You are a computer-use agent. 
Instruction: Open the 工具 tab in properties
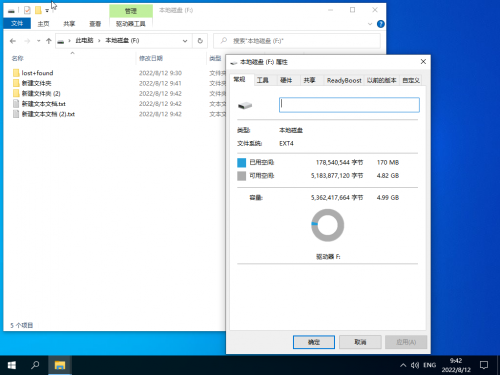(263, 80)
